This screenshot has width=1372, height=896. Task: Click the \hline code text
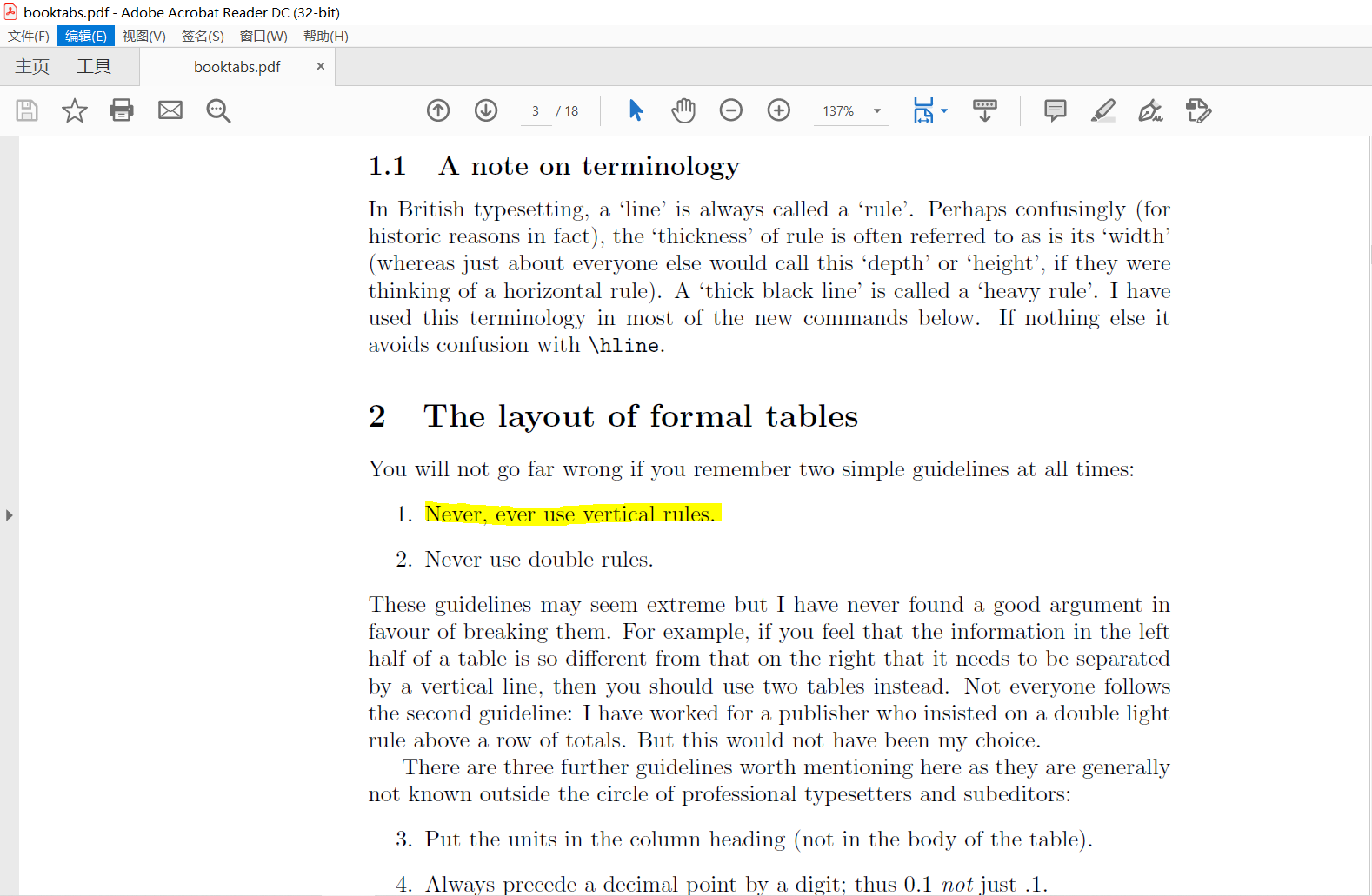[x=624, y=346]
